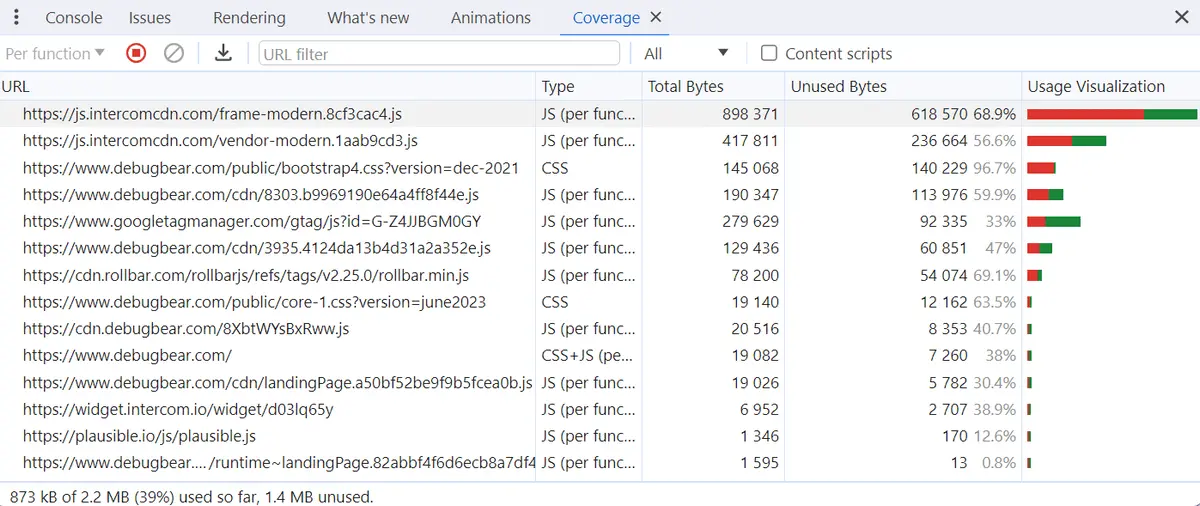The height and width of the screenshot is (506, 1200).
Task: Select the bootstrap4.css?version=dec-2021 row
Action: 600,168
